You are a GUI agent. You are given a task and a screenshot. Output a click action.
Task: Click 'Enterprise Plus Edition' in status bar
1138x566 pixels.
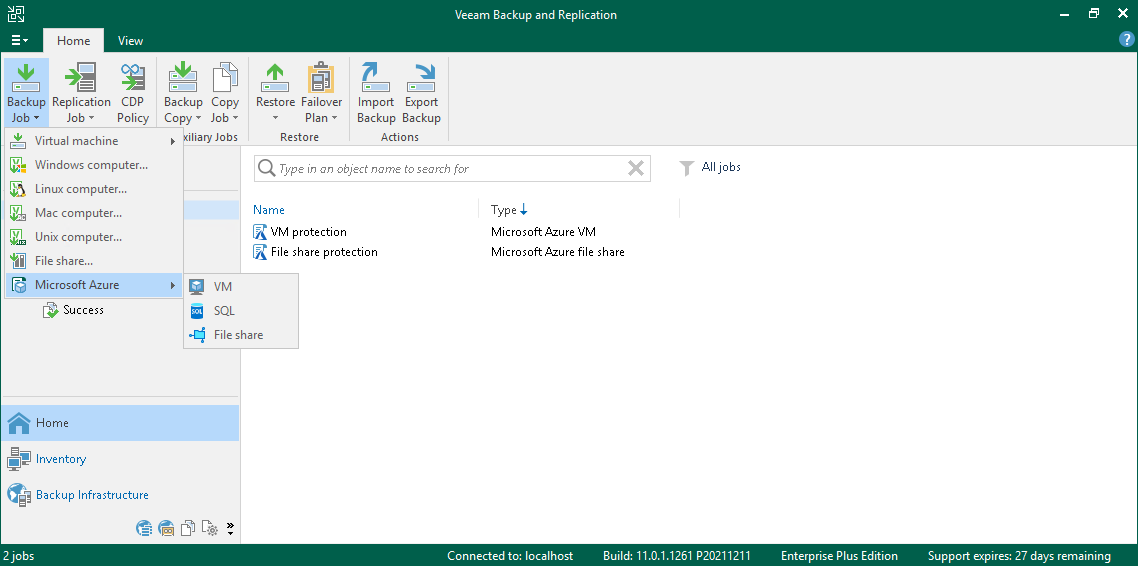[x=839, y=556]
